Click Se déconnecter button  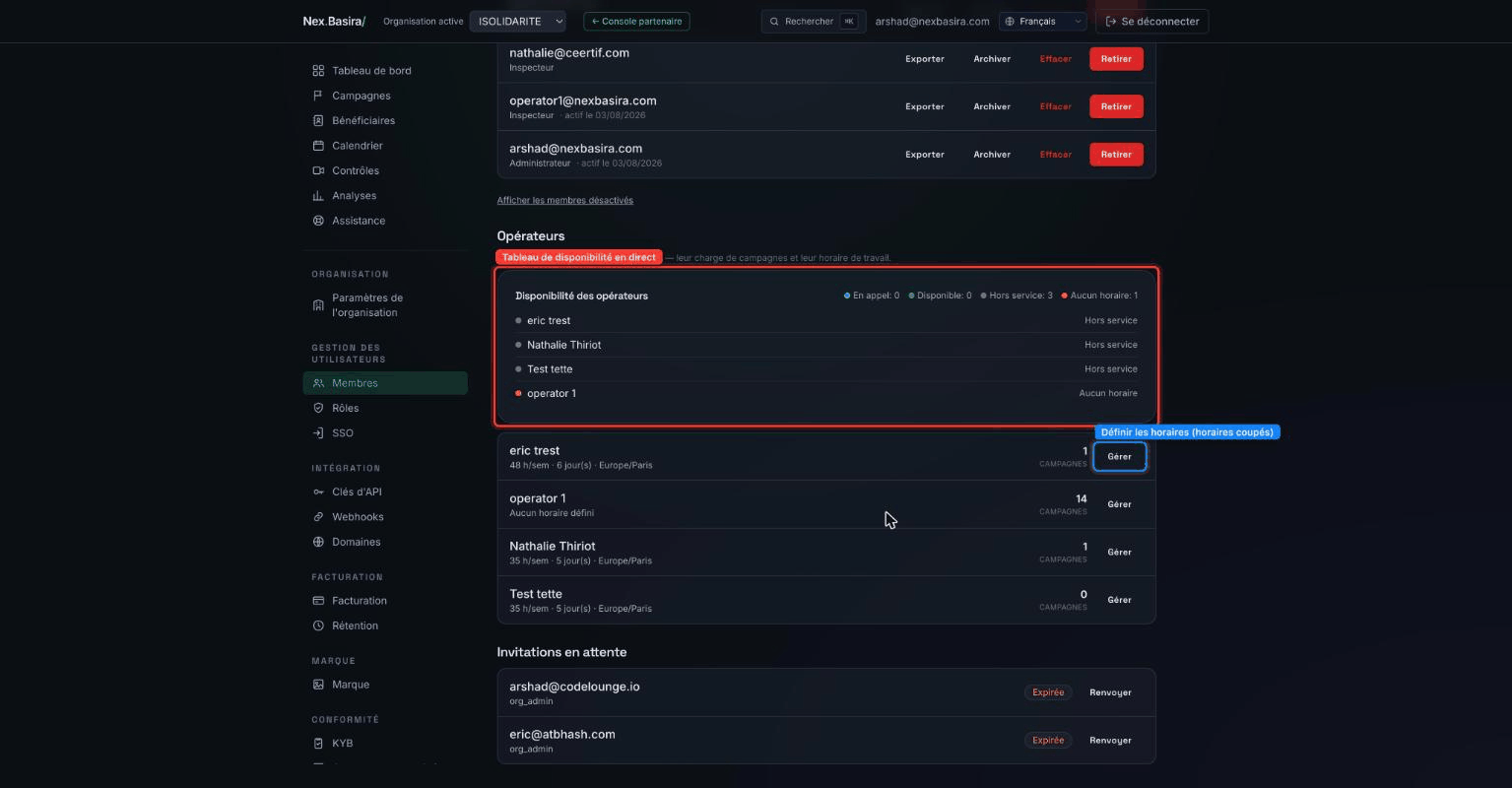click(x=1151, y=21)
